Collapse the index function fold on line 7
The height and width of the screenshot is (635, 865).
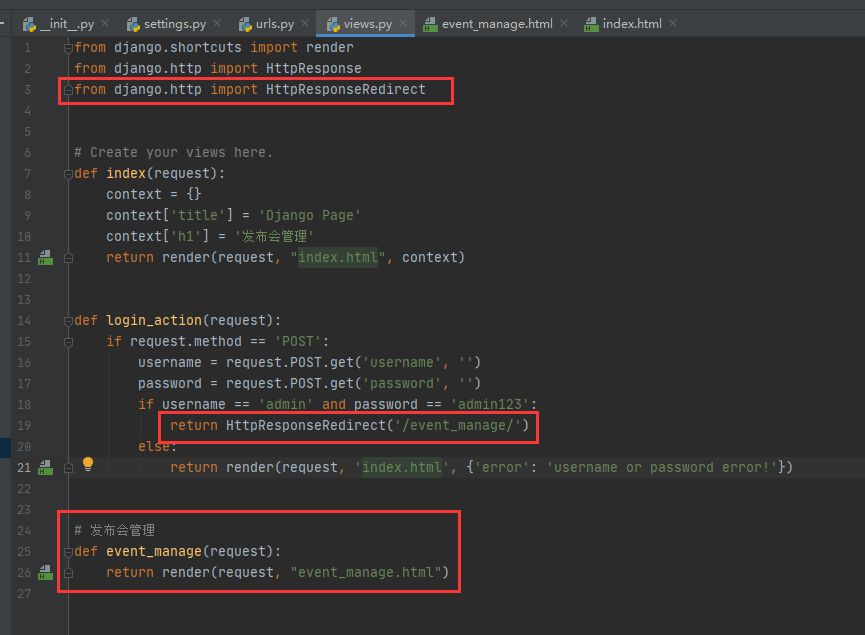coord(68,174)
